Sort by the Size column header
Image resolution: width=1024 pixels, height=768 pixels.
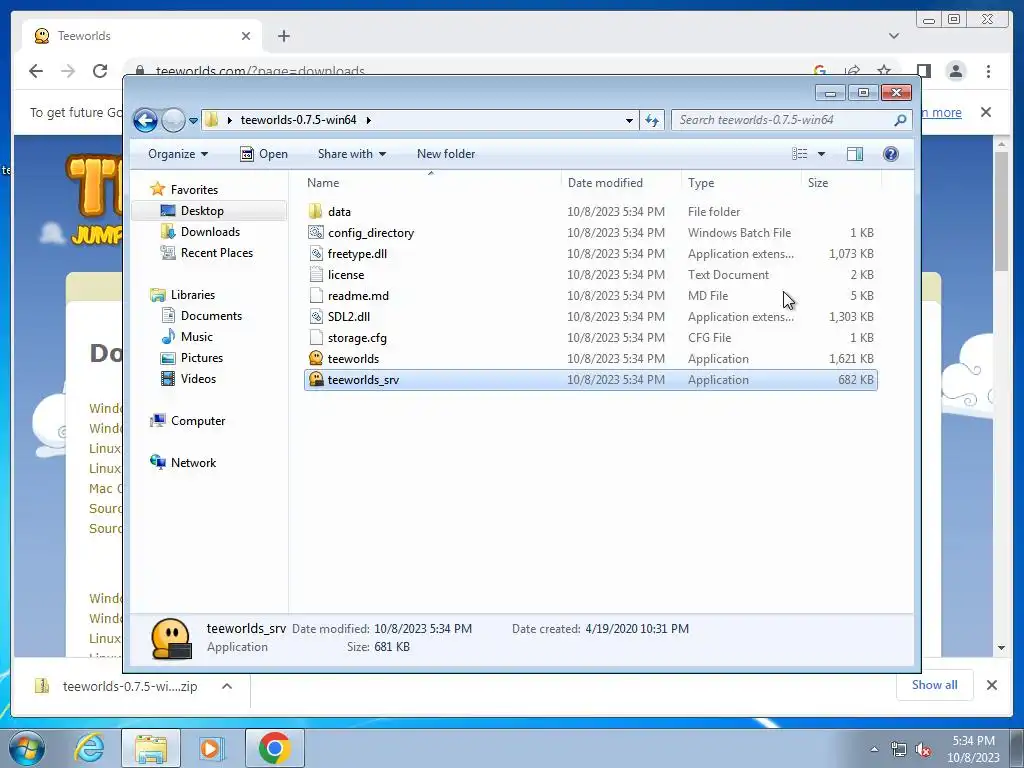pyautogui.click(x=818, y=183)
